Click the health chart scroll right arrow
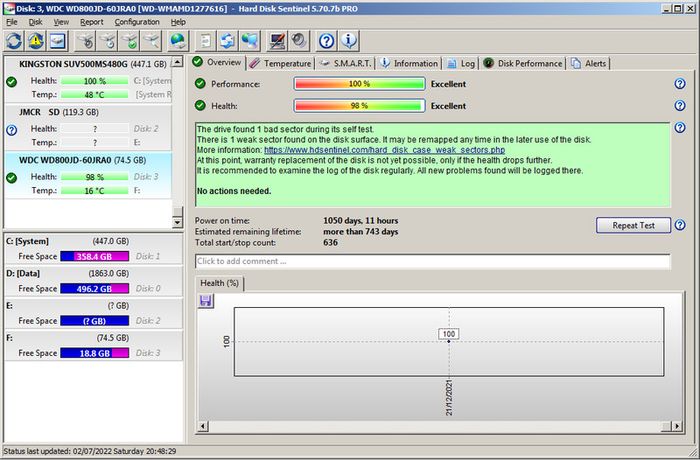 click(x=677, y=427)
